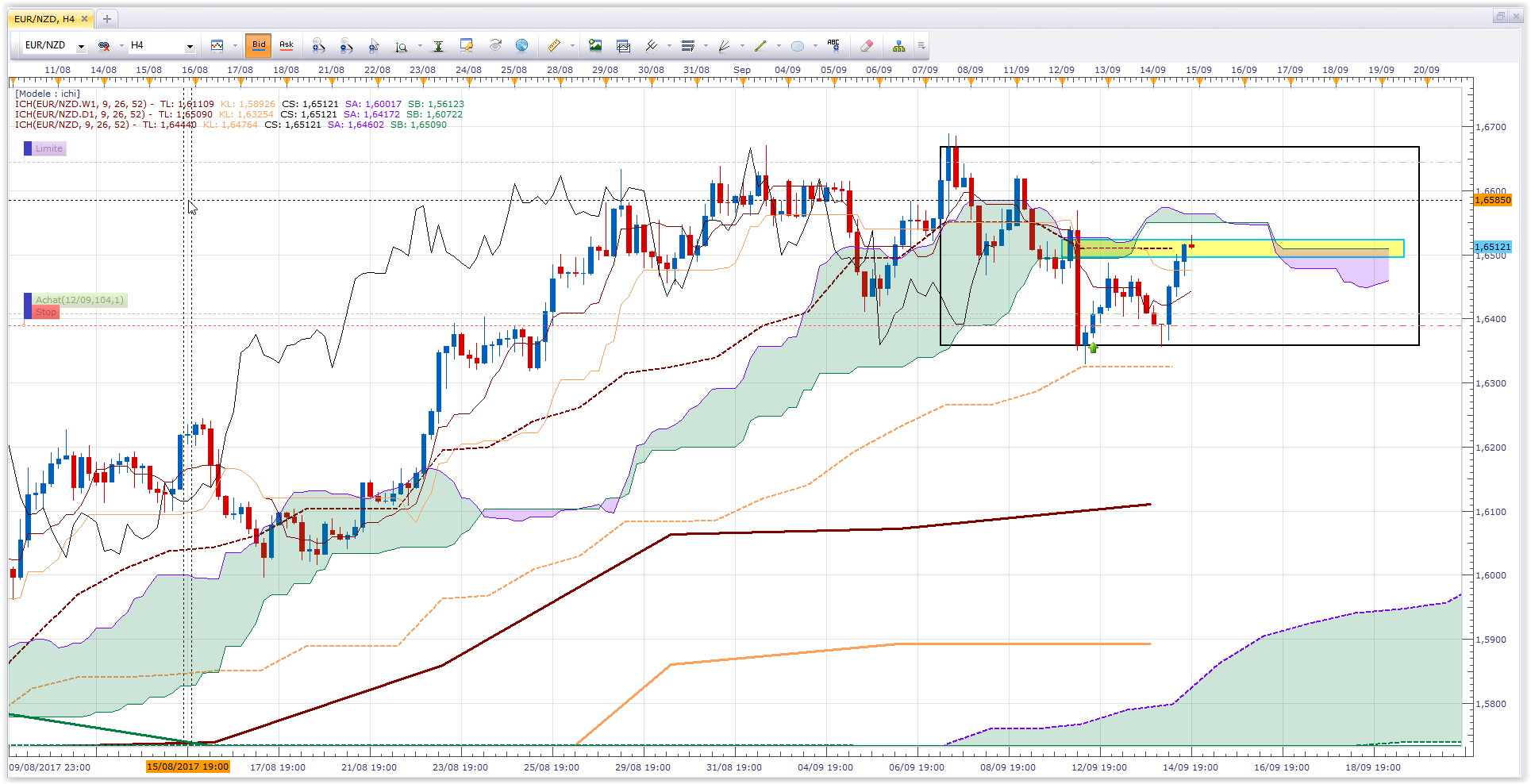The image size is (1531, 784).
Task: Add a new chart tab
Action: (106, 18)
